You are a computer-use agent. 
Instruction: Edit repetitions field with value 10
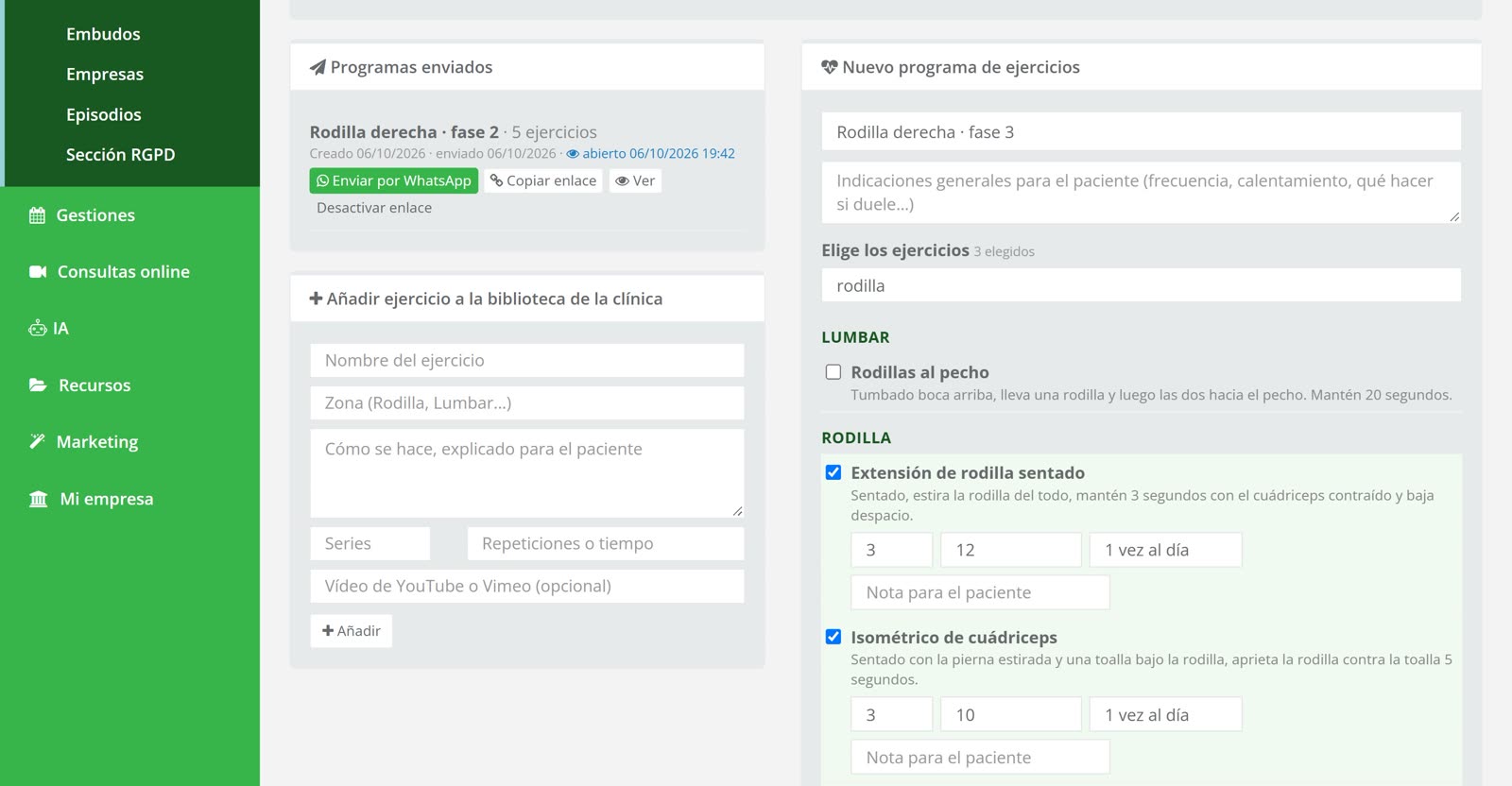click(x=1011, y=714)
